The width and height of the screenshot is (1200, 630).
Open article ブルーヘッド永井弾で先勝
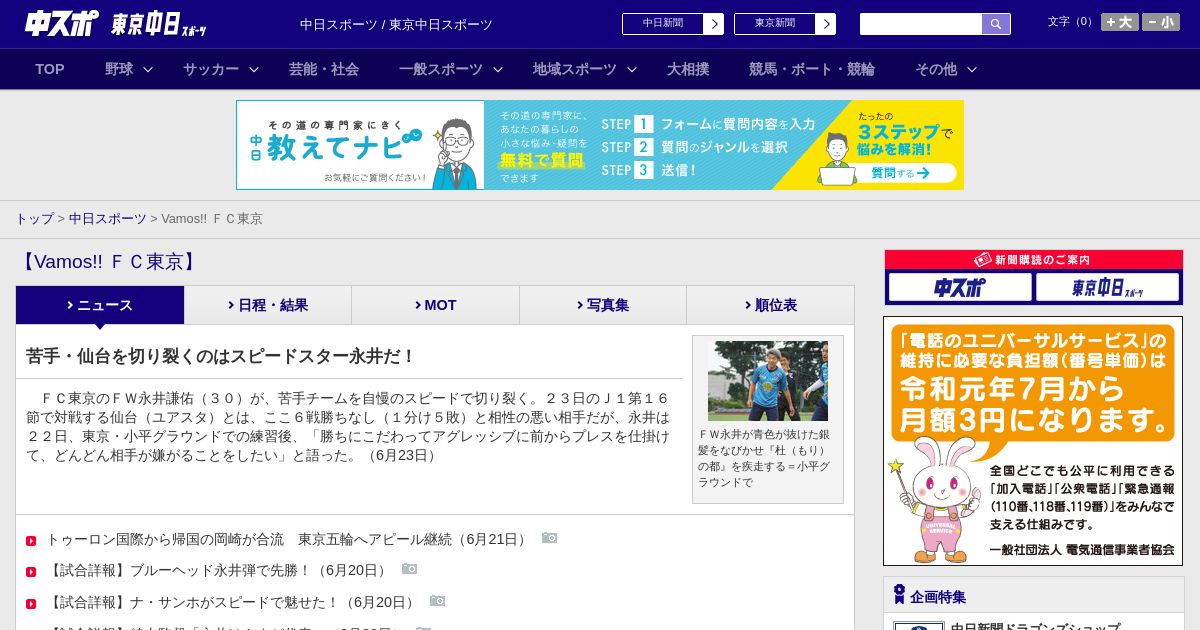218,570
